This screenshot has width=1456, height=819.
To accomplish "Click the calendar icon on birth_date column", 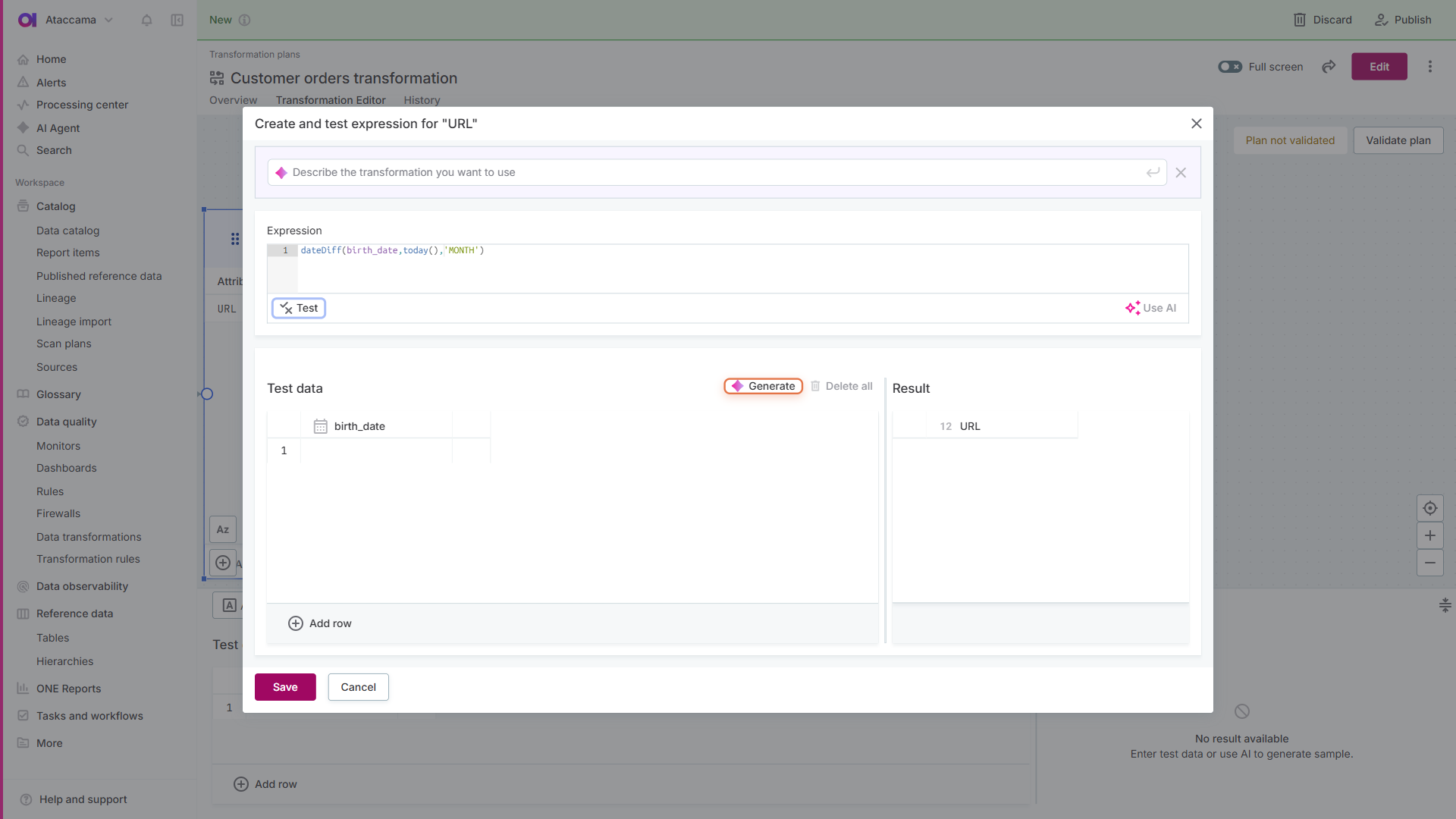I will click(320, 425).
